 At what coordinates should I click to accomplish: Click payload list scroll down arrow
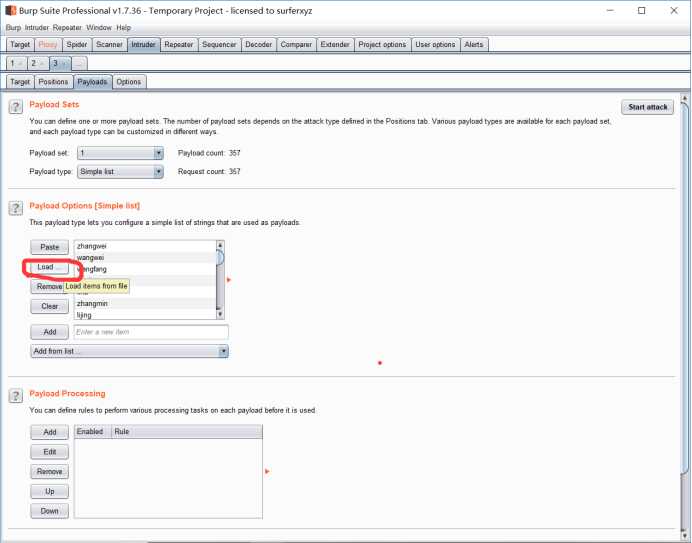click(x=220, y=314)
